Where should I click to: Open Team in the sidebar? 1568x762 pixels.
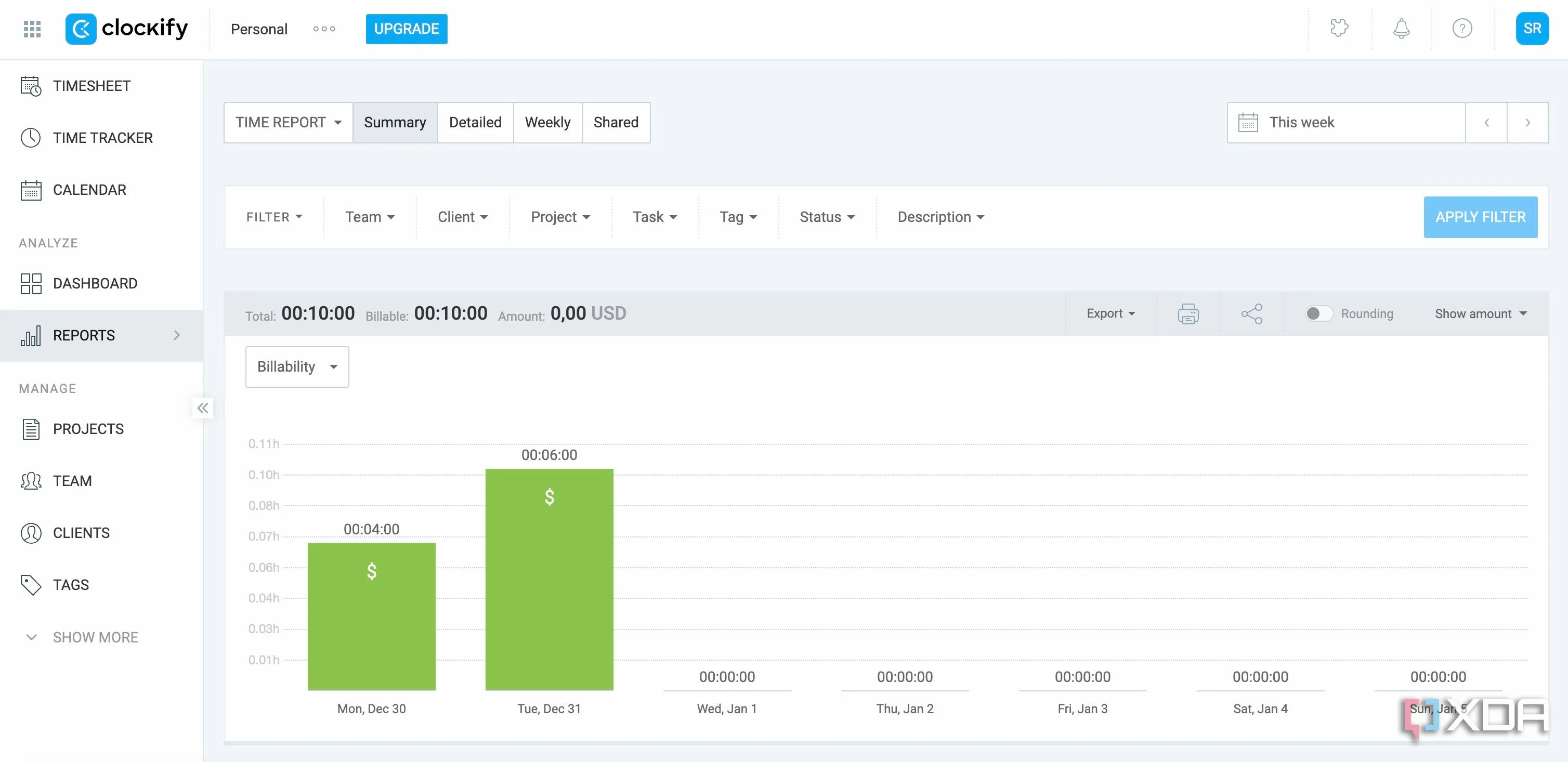point(101,481)
